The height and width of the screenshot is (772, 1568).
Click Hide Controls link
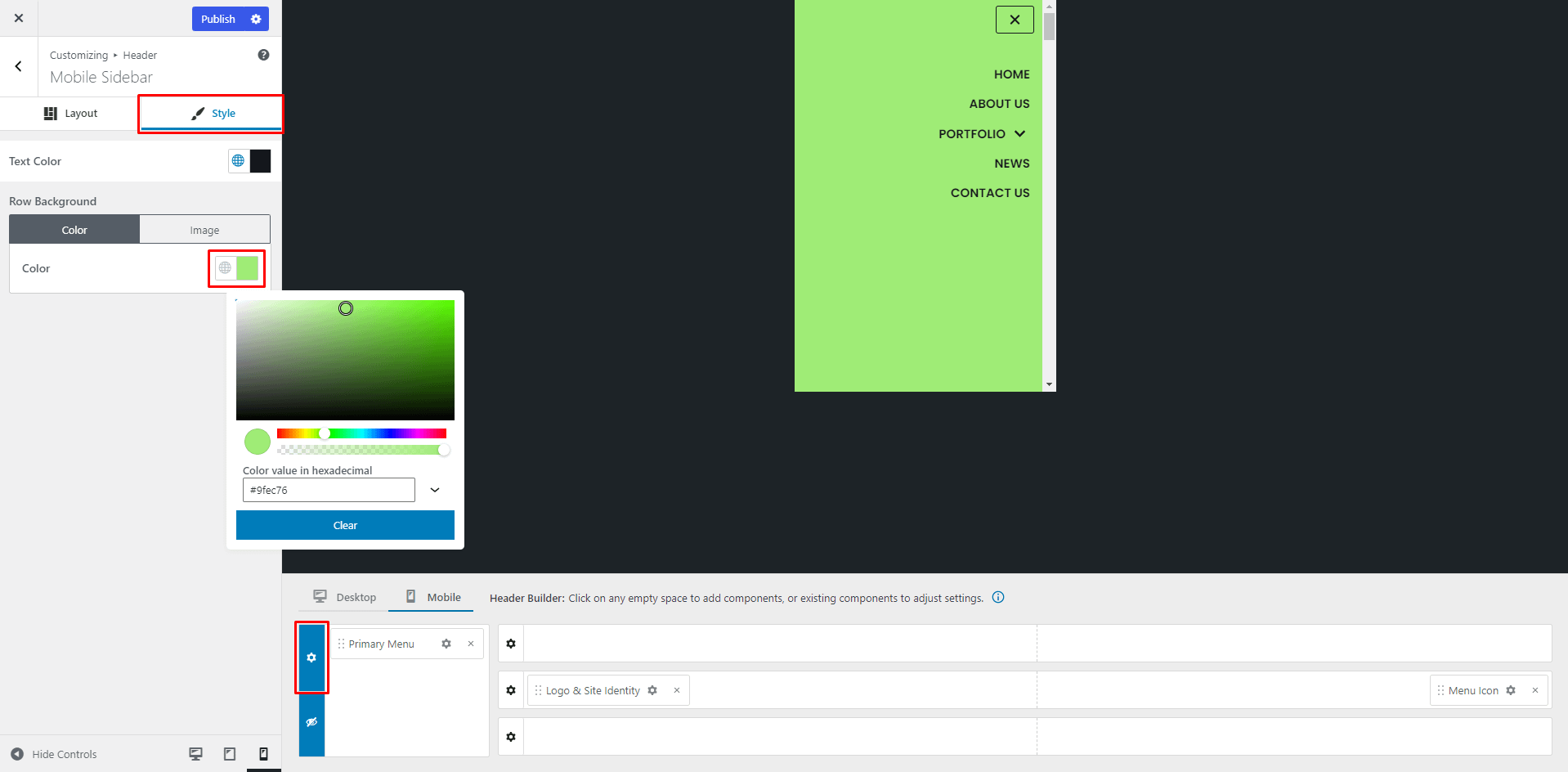[54, 754]
